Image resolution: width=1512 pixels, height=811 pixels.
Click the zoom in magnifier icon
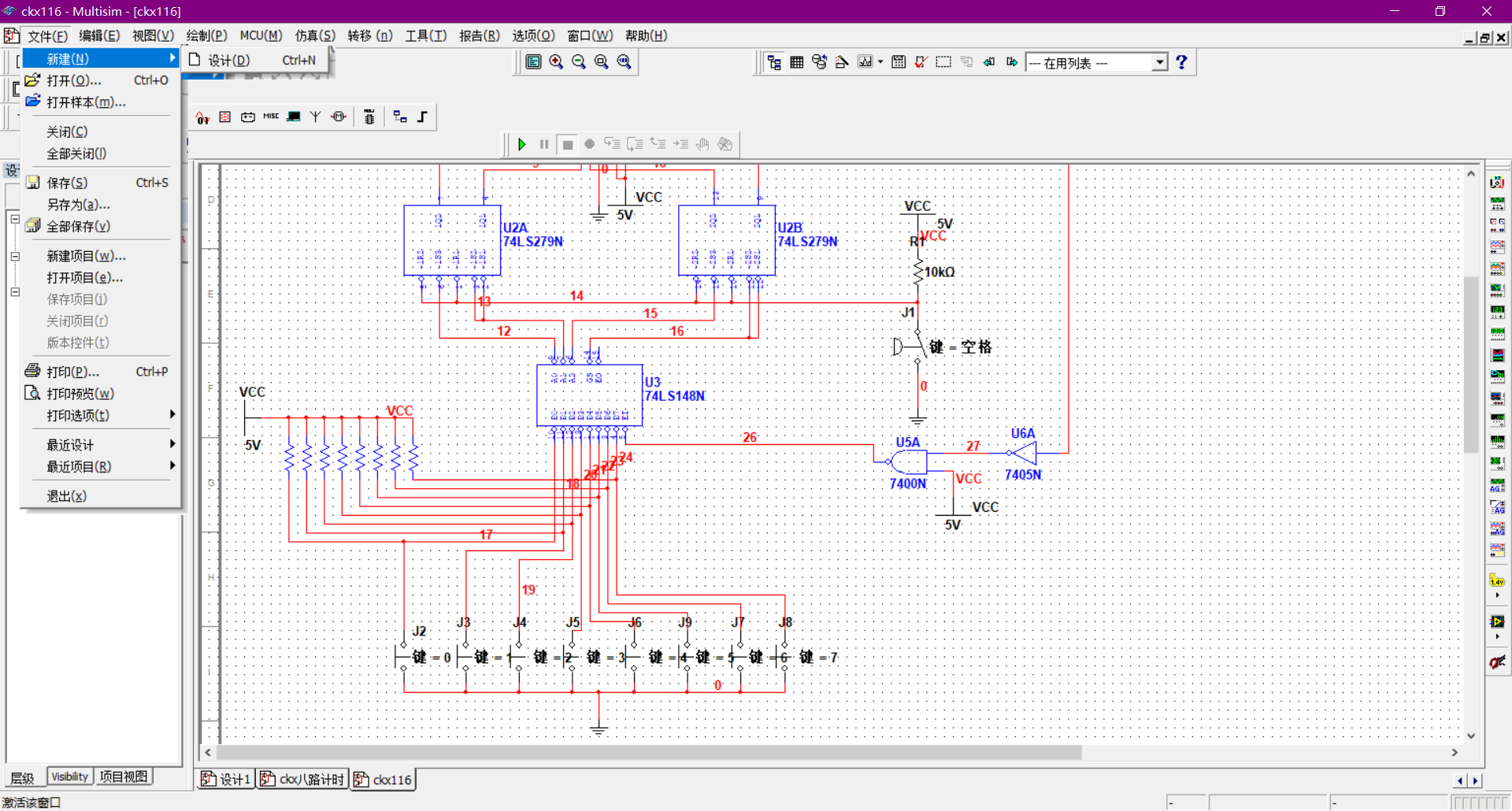(x=556, y=62)
